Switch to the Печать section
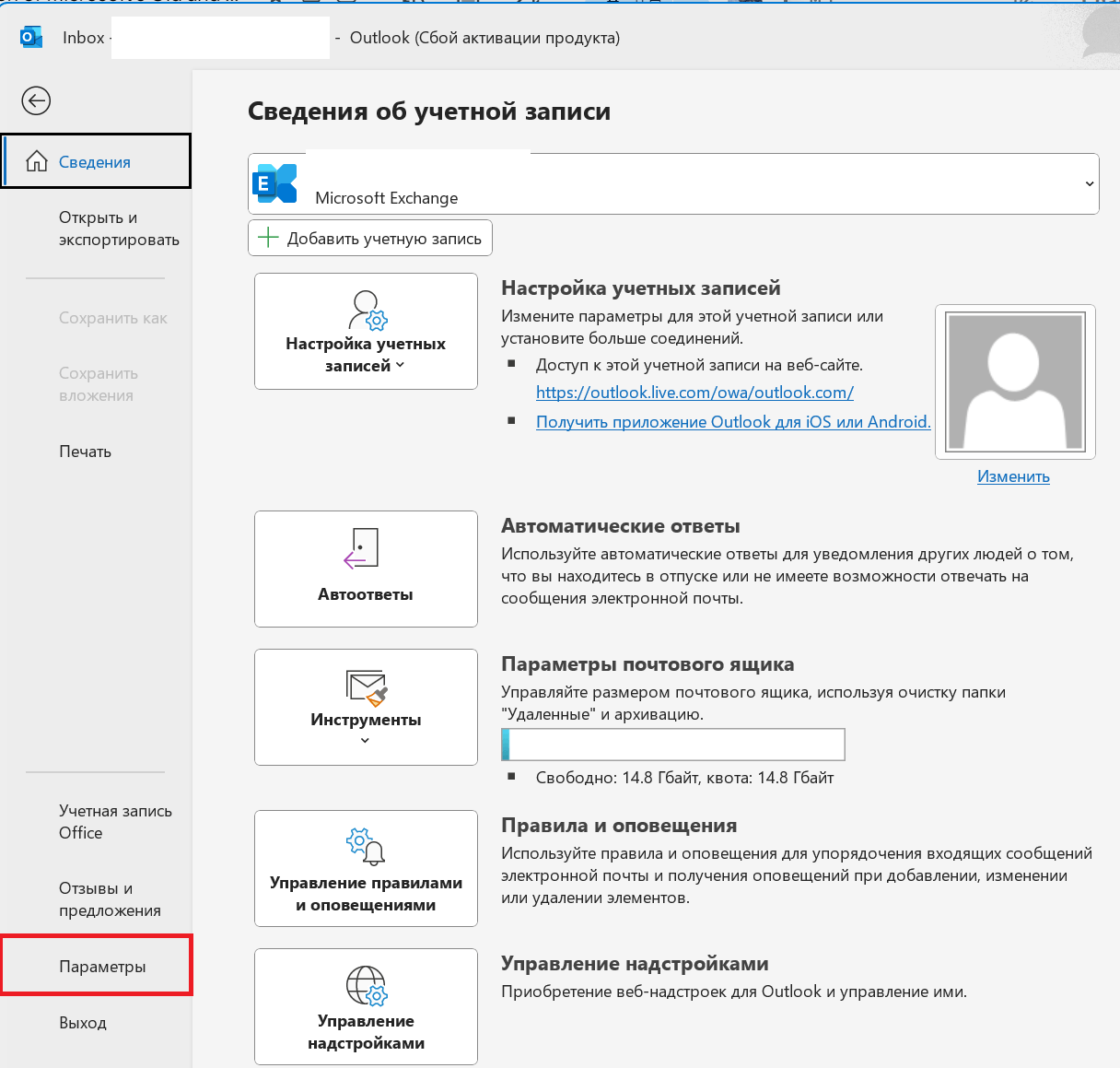Screen dimensions: 1120x1068 (85, 452)
